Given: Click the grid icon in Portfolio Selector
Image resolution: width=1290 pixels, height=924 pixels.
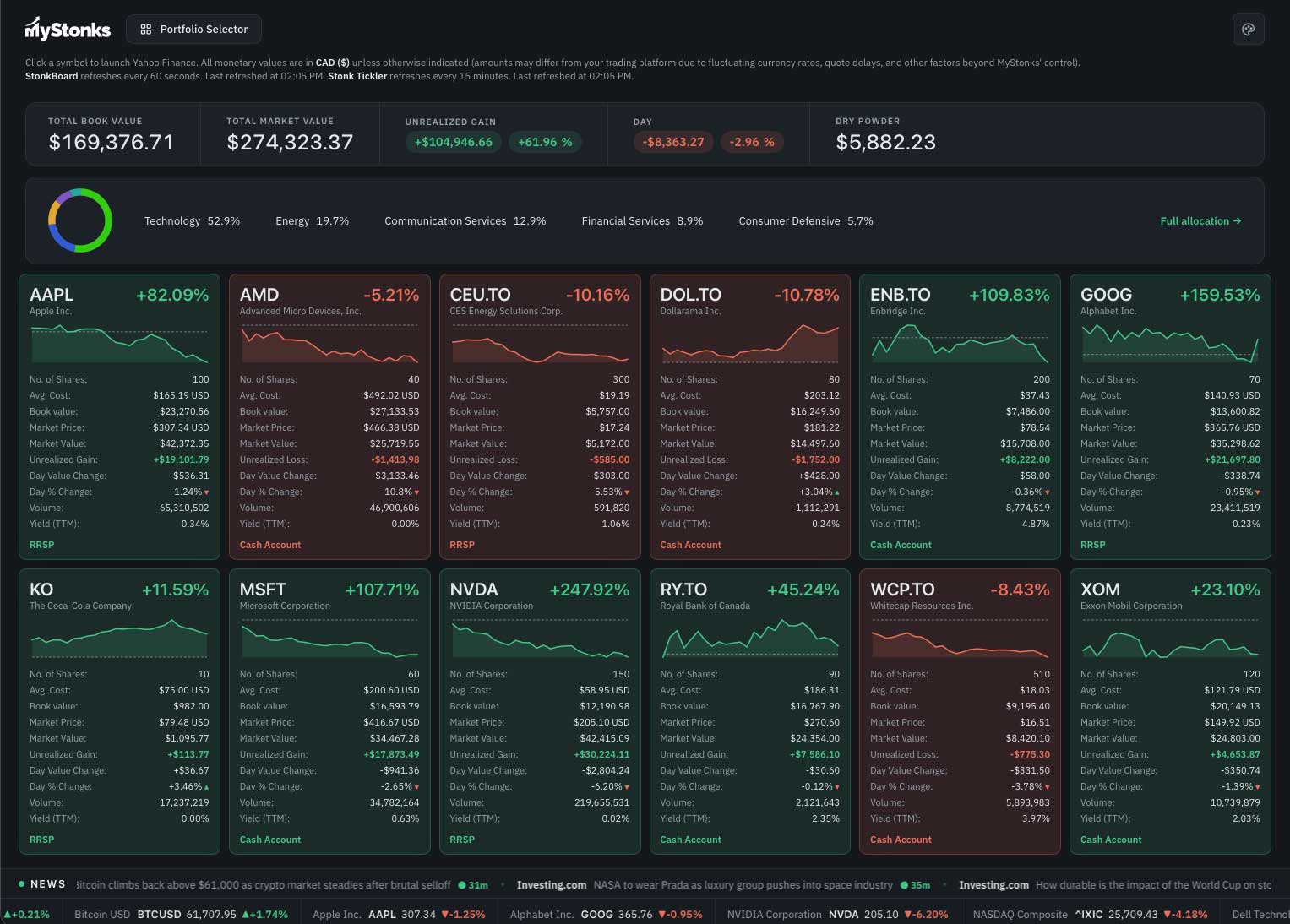Looking at the screenshot, I should tap(146, 30).
